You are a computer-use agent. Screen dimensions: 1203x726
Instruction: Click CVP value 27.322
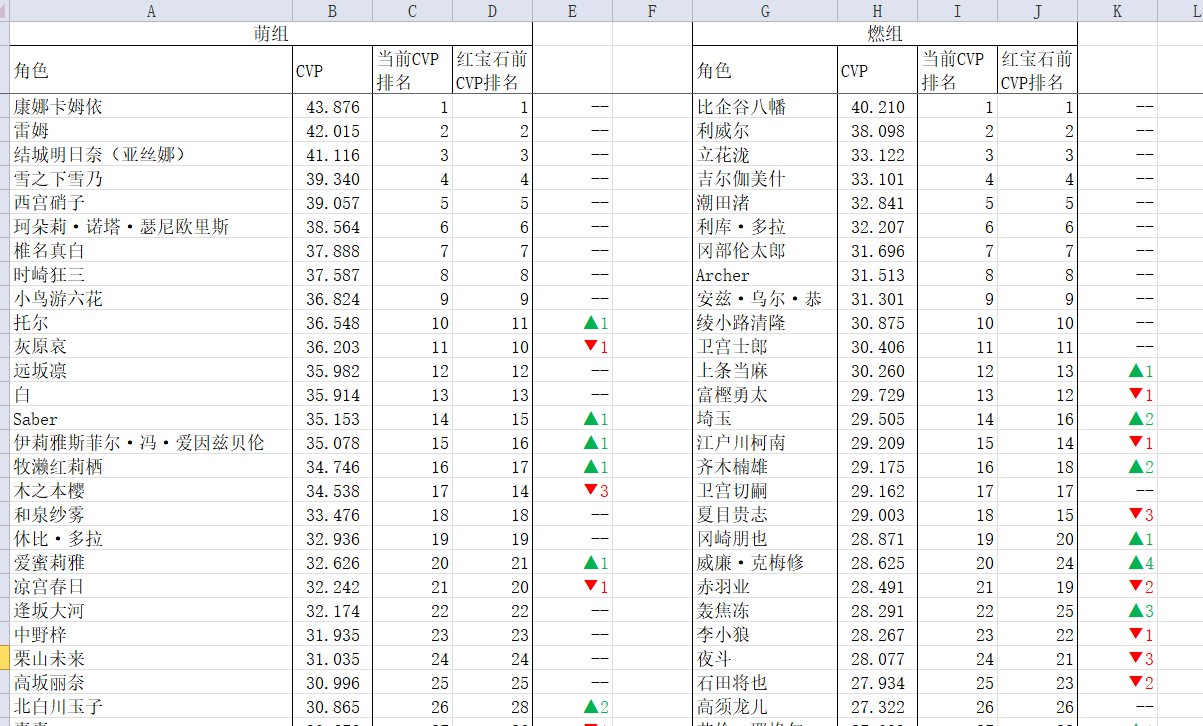click(877, 706)
